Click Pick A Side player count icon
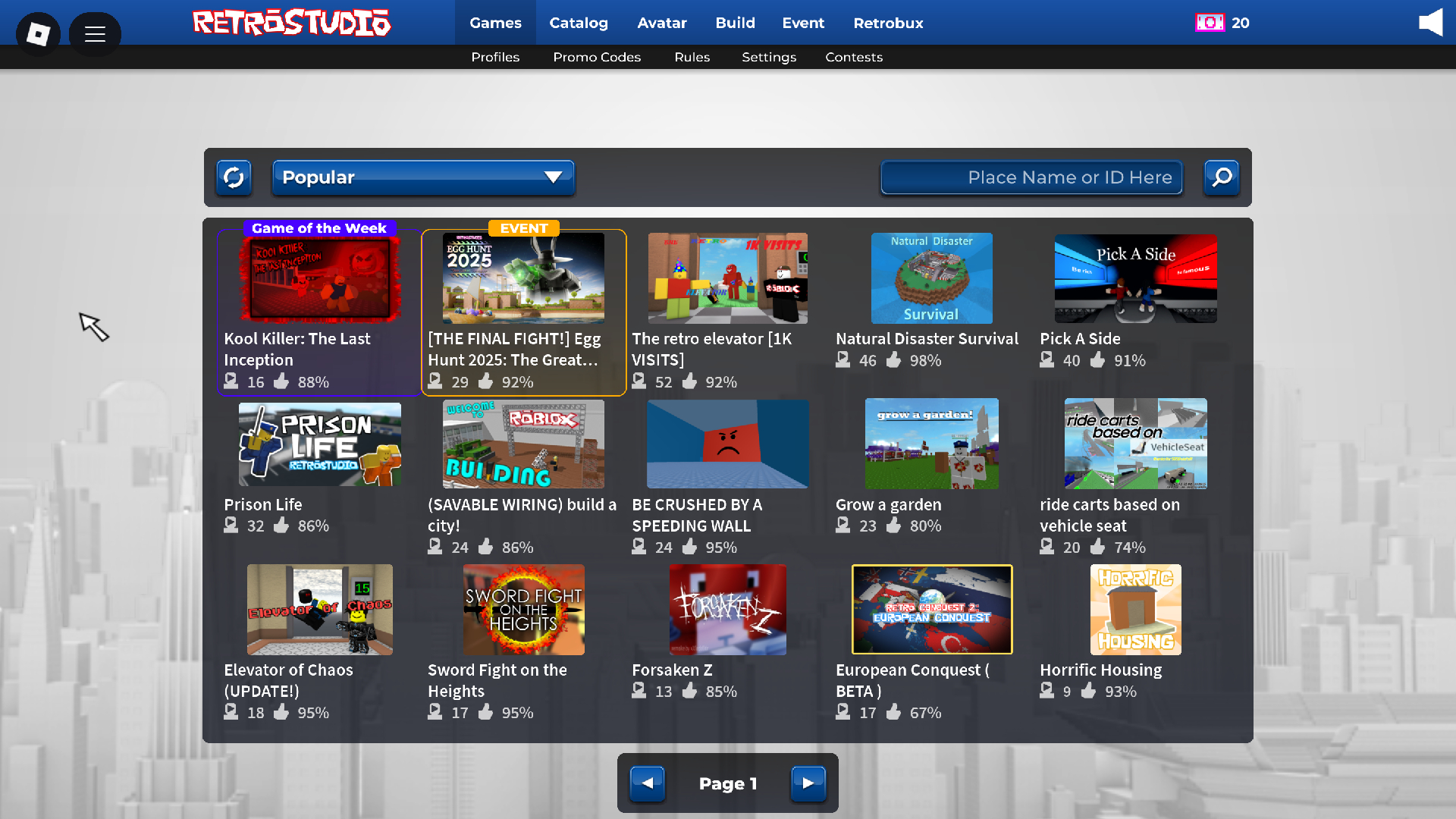Image resolution: width=1456 pixels, height=819 pixels. click(x=1047, y=359)
